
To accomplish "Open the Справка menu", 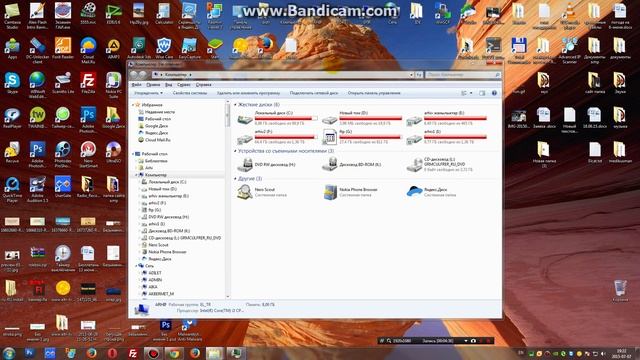I will click(203, 85).
